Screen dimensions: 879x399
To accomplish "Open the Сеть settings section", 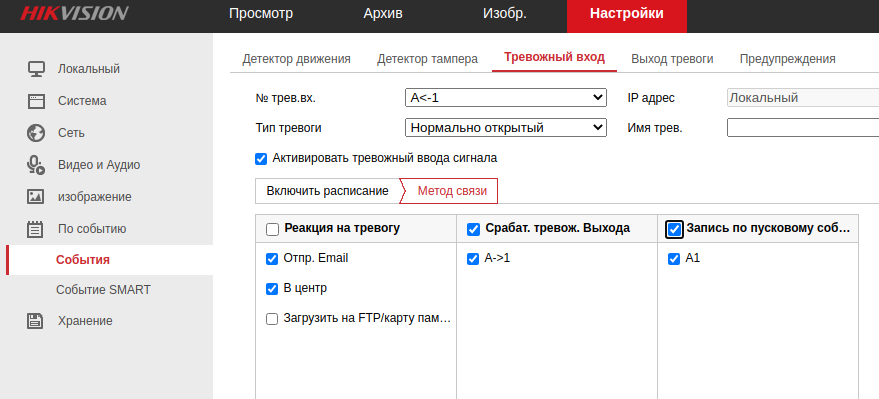I will tap(71, 133).
